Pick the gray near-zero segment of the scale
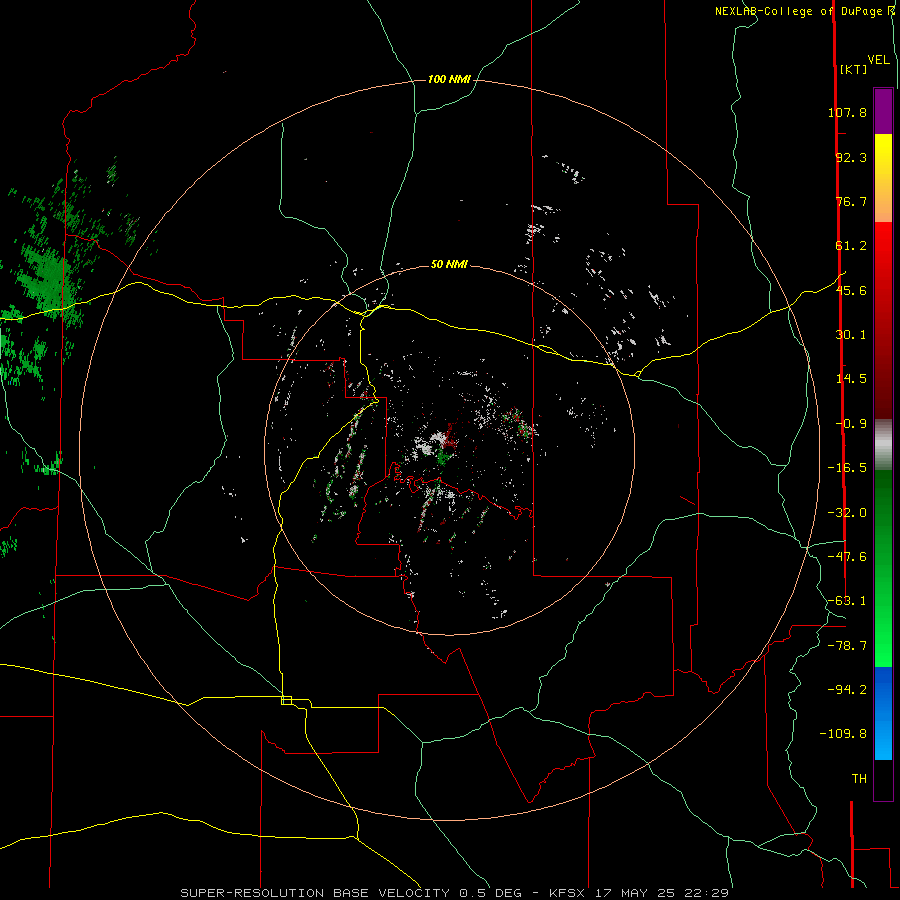The height and width of the screenshot is (900, 900). pyautogui.click(x=883, y=445)
